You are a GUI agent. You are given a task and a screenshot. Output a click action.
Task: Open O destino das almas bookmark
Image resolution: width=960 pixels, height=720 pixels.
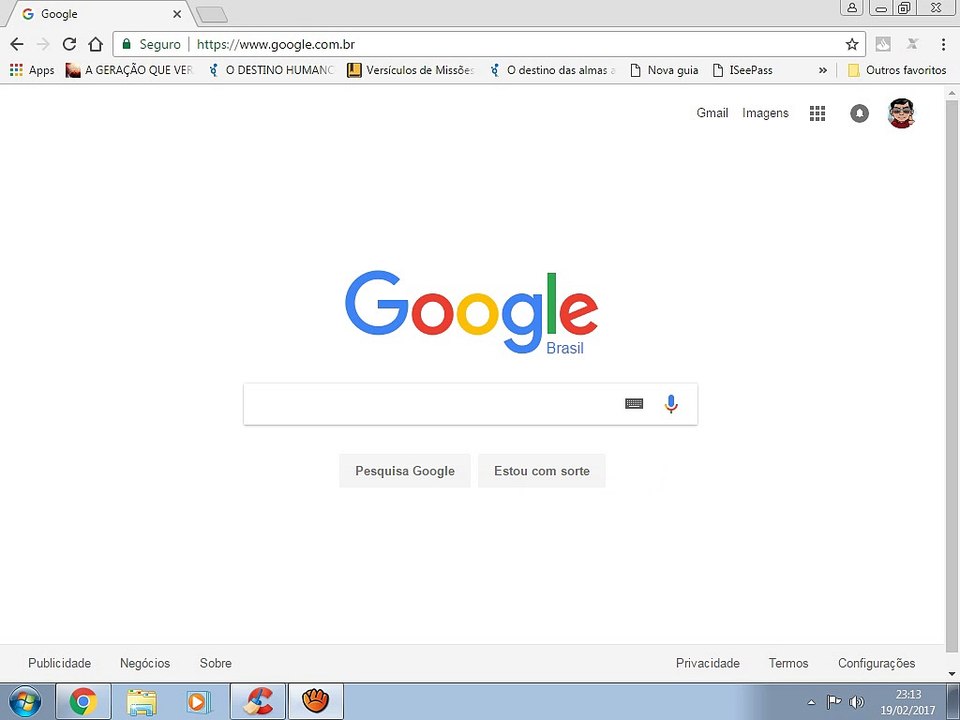[553, 70]
